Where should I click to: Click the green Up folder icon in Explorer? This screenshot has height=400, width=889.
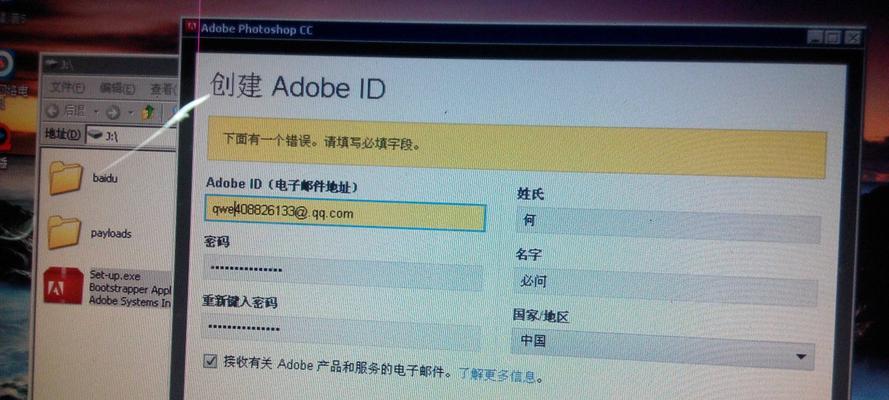(x=149, y=111)
